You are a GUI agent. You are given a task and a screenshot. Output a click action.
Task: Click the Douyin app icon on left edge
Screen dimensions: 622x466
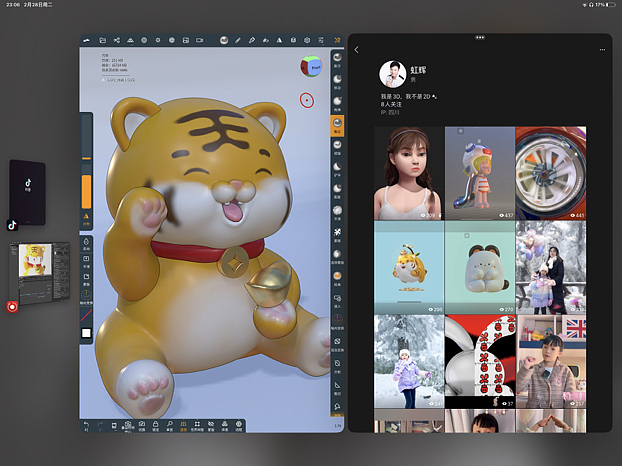point(12,225)
